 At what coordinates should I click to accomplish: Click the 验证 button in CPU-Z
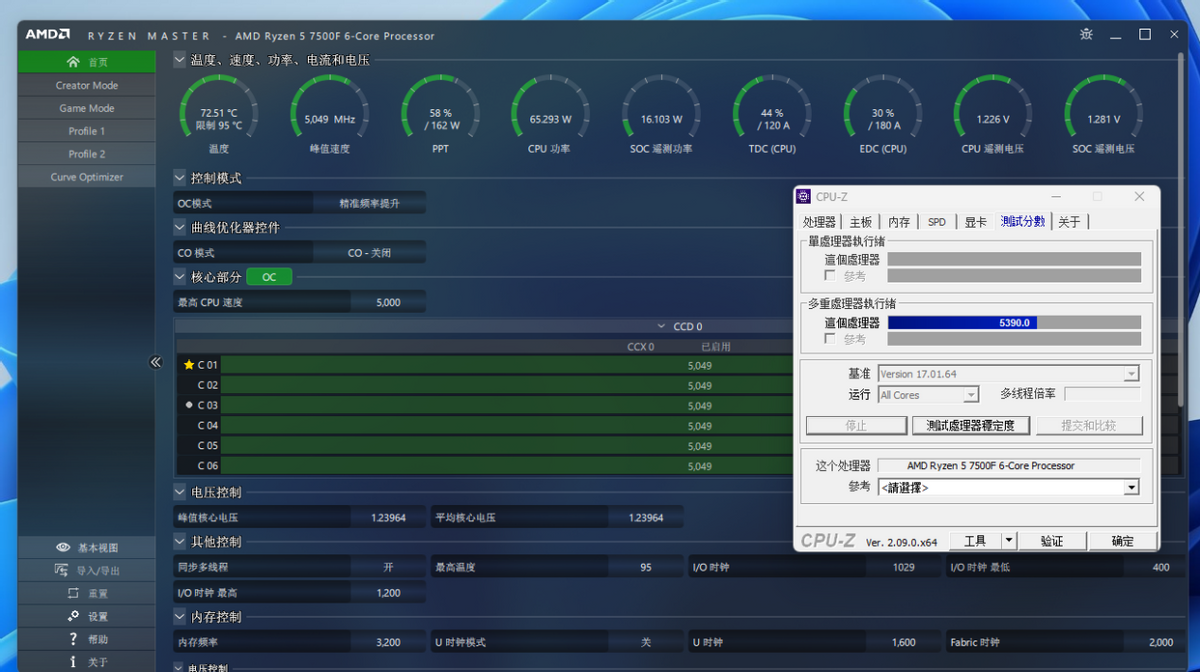[1052, 541]
